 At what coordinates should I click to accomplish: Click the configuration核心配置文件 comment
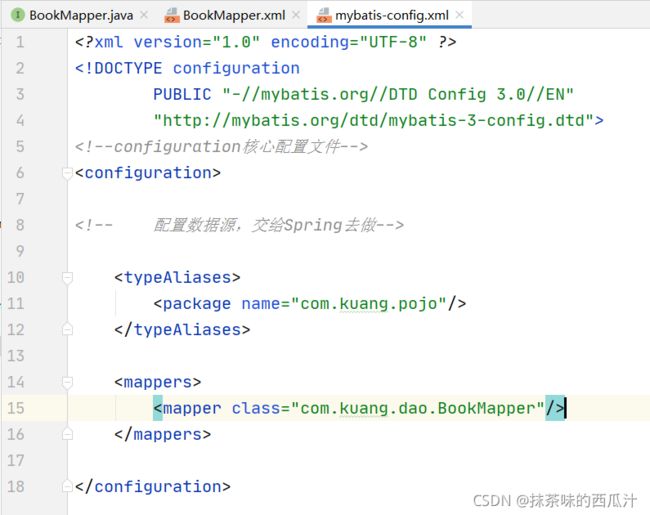tap(221, 147)
